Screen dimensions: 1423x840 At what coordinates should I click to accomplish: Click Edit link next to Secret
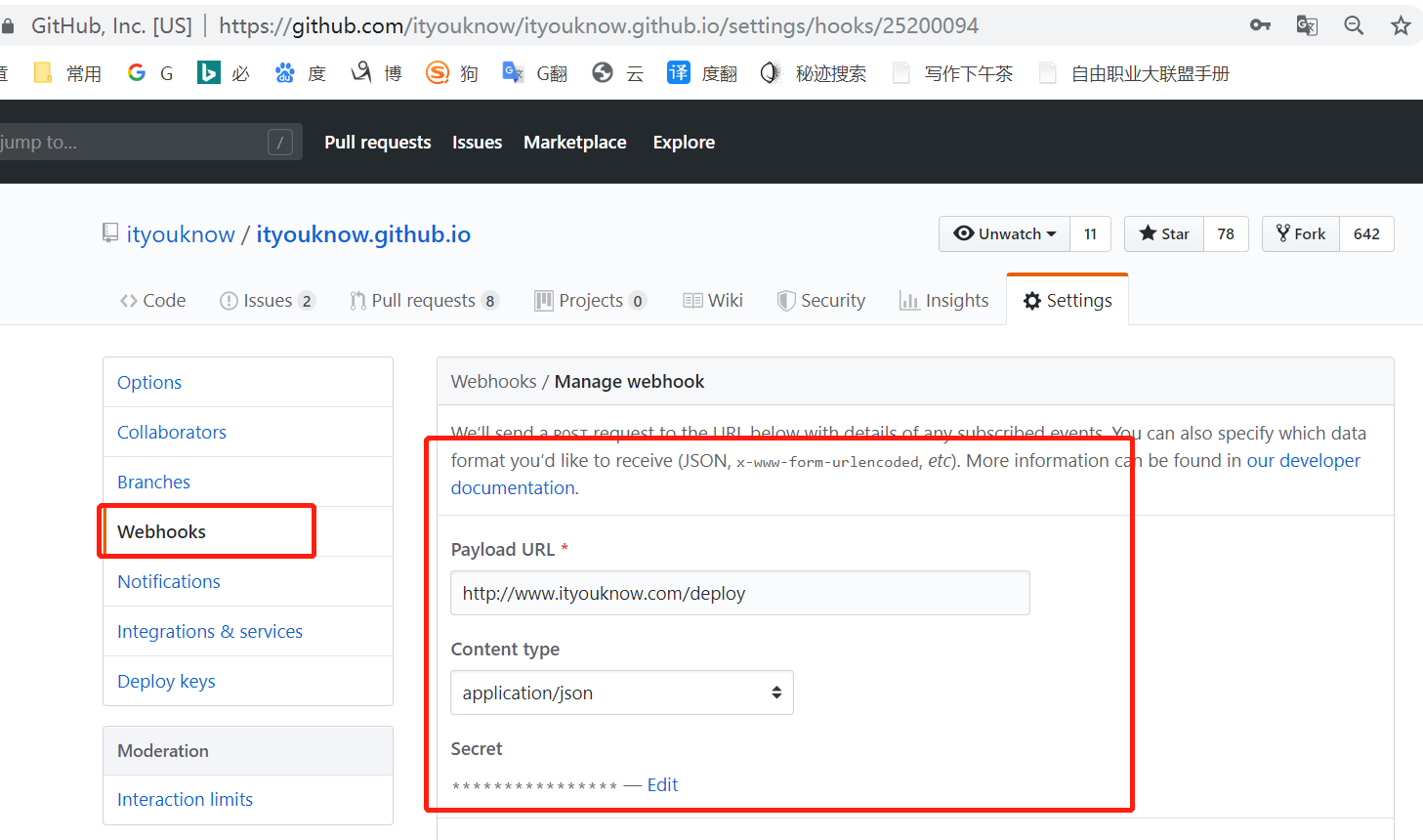point(662,785)
